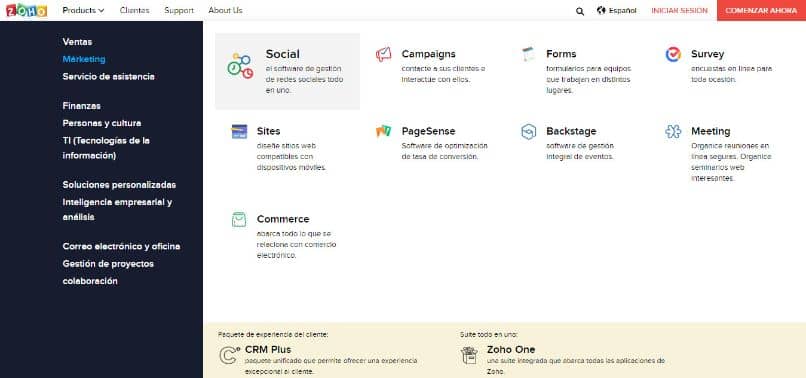The width and height of the screenshot is (806, 378).
Task: Select the Márketing category
Action: click(84, 59)
